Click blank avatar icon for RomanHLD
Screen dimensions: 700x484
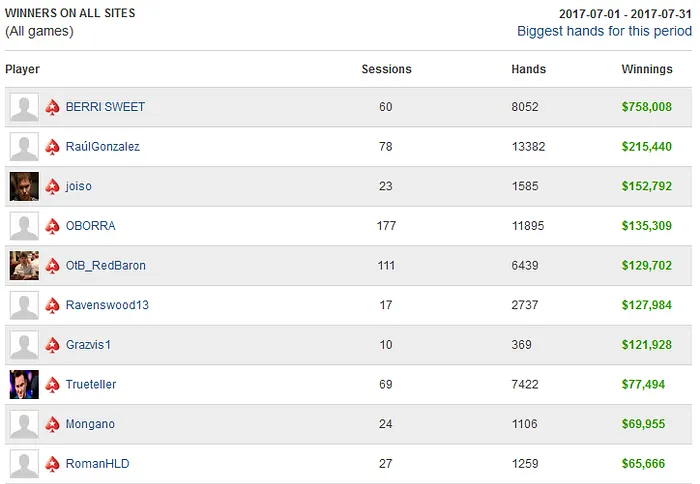tap(24, 464)
